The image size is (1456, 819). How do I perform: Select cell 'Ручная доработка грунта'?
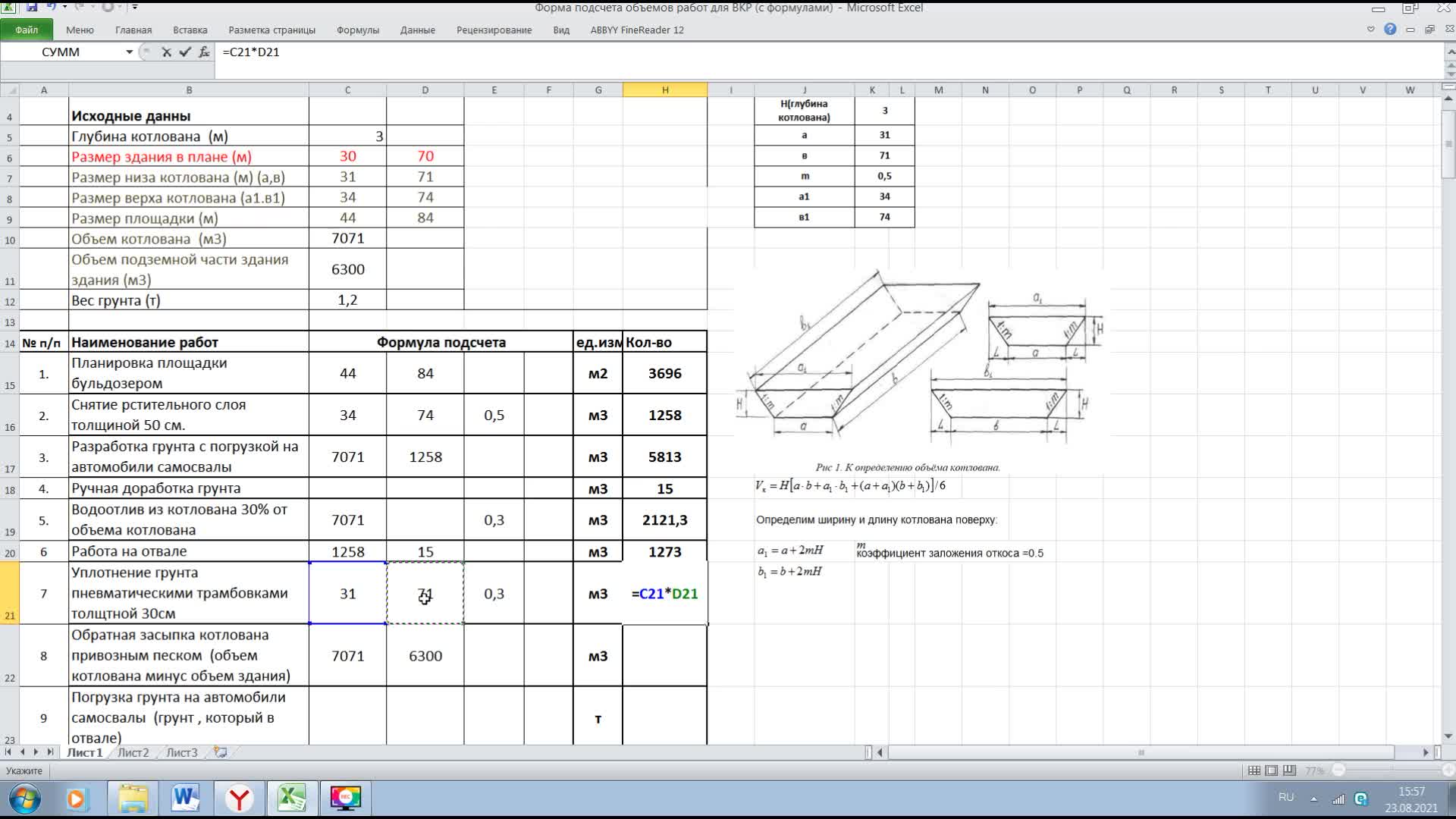189,488
